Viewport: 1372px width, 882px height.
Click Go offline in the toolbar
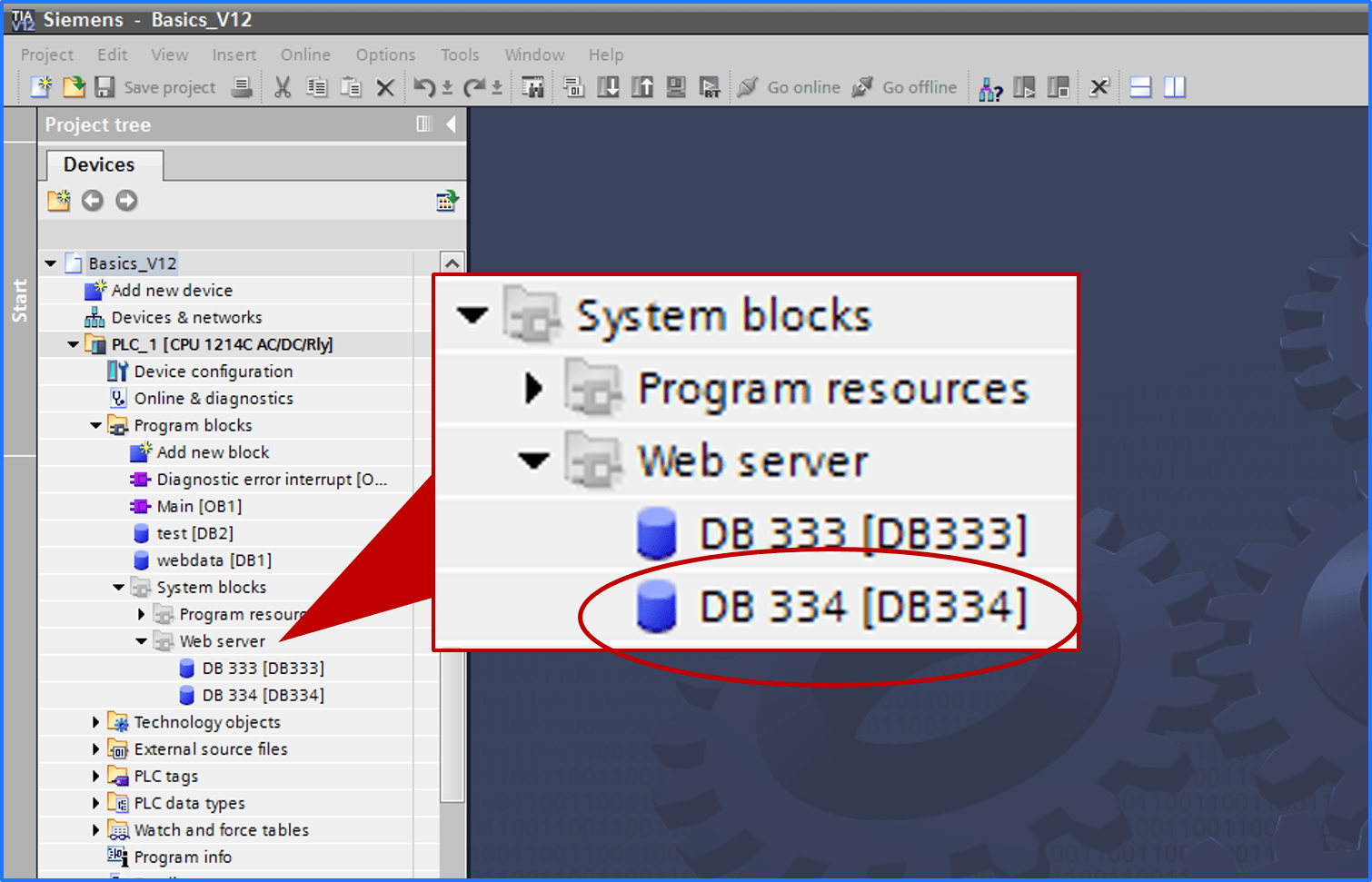pos(904,87)
